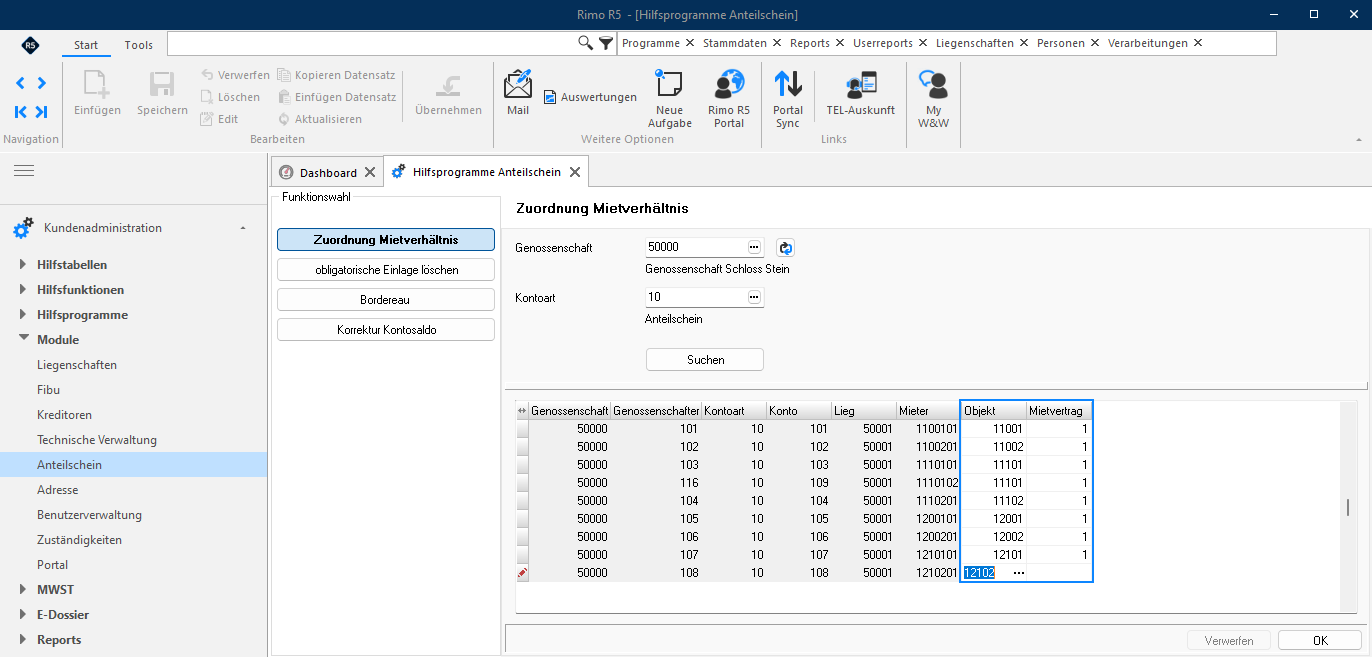Click the filter funnel icon
Viewport: 1372px width, 657px height.
[x=605, y=43]
